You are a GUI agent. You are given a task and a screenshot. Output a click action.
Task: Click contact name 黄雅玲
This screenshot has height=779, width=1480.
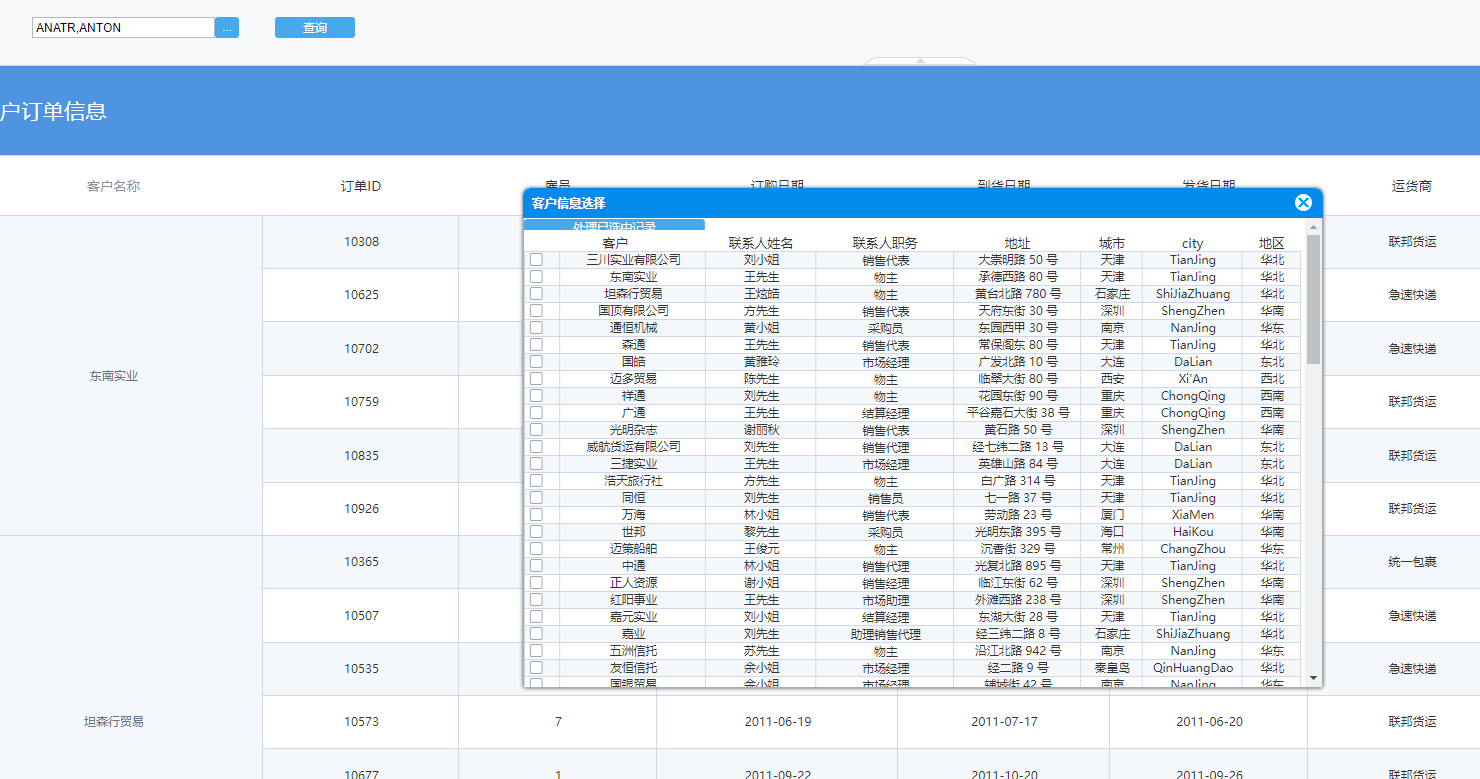[761, 362]
